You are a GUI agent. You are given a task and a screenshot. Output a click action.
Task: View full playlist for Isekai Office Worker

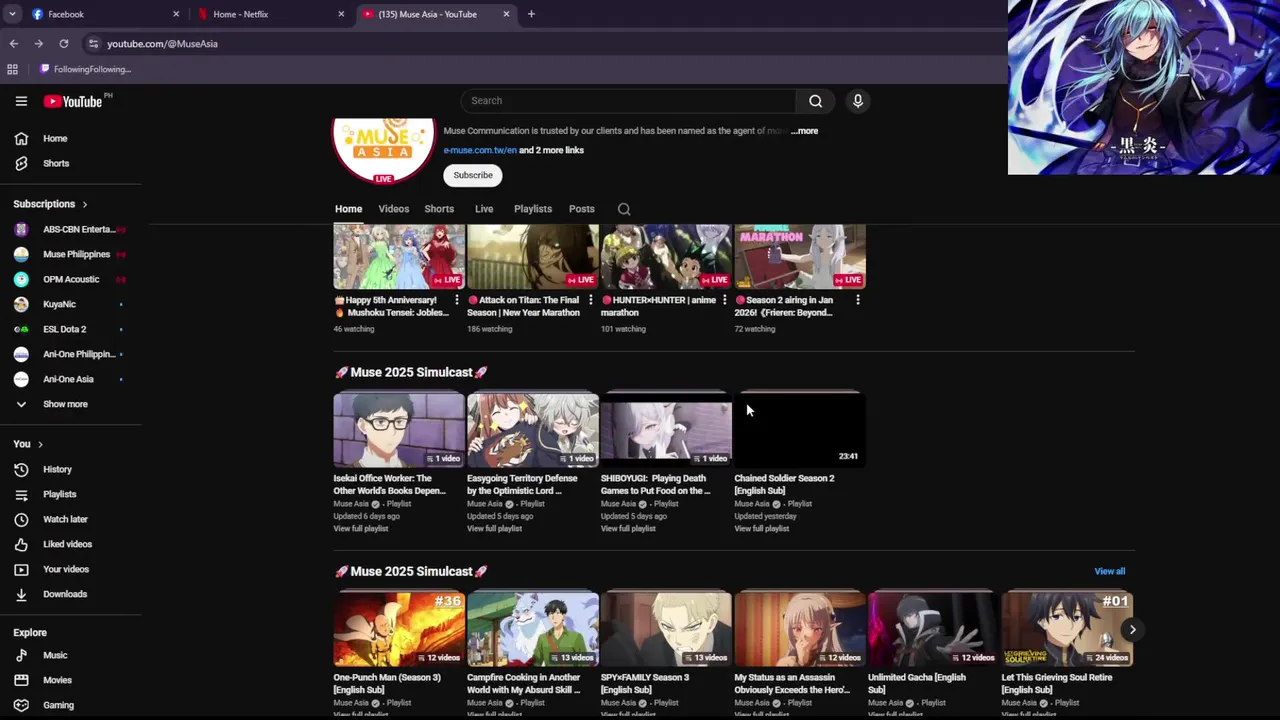pos(361,529)
